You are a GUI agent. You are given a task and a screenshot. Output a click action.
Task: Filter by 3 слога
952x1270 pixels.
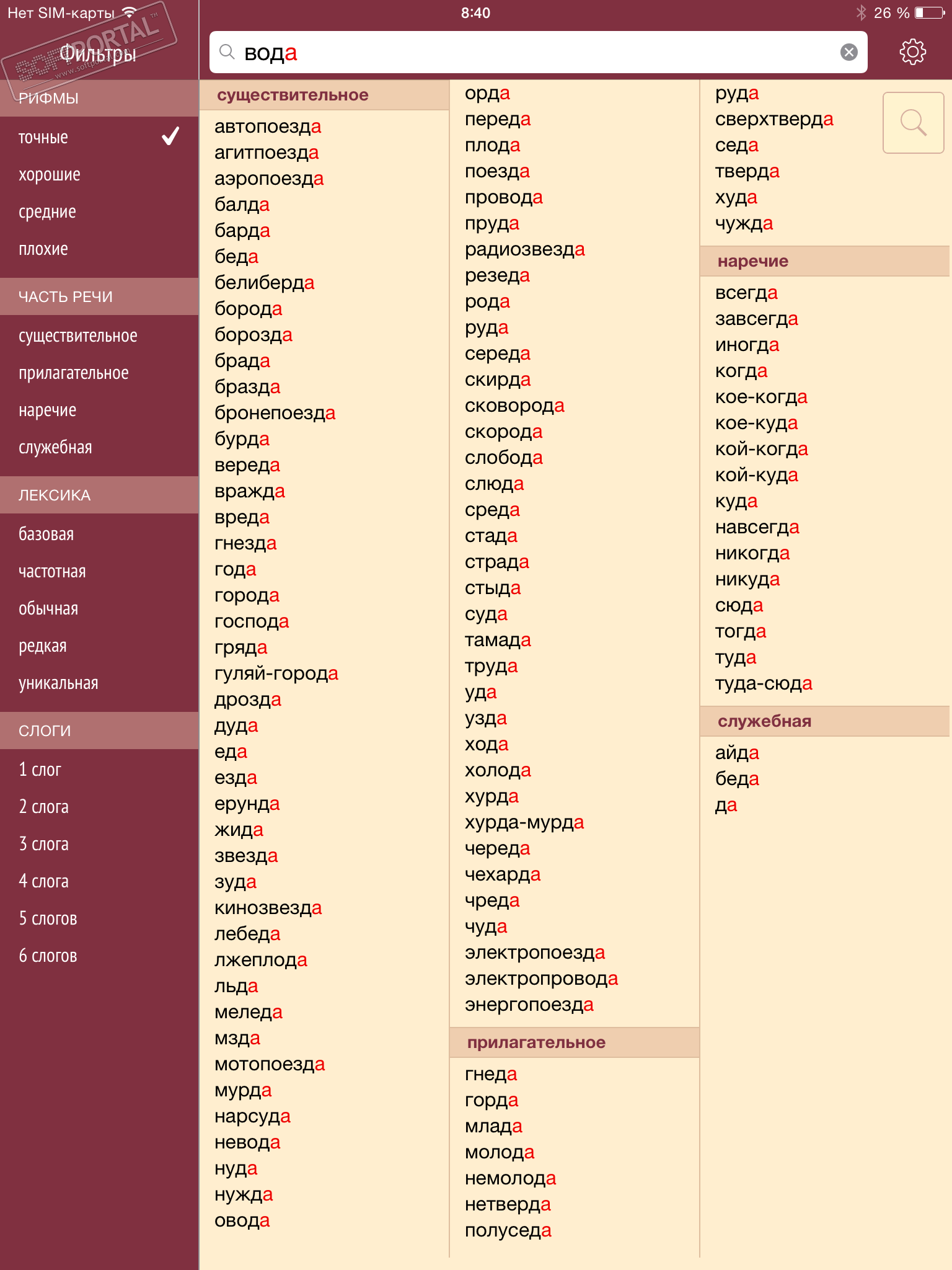99,844
